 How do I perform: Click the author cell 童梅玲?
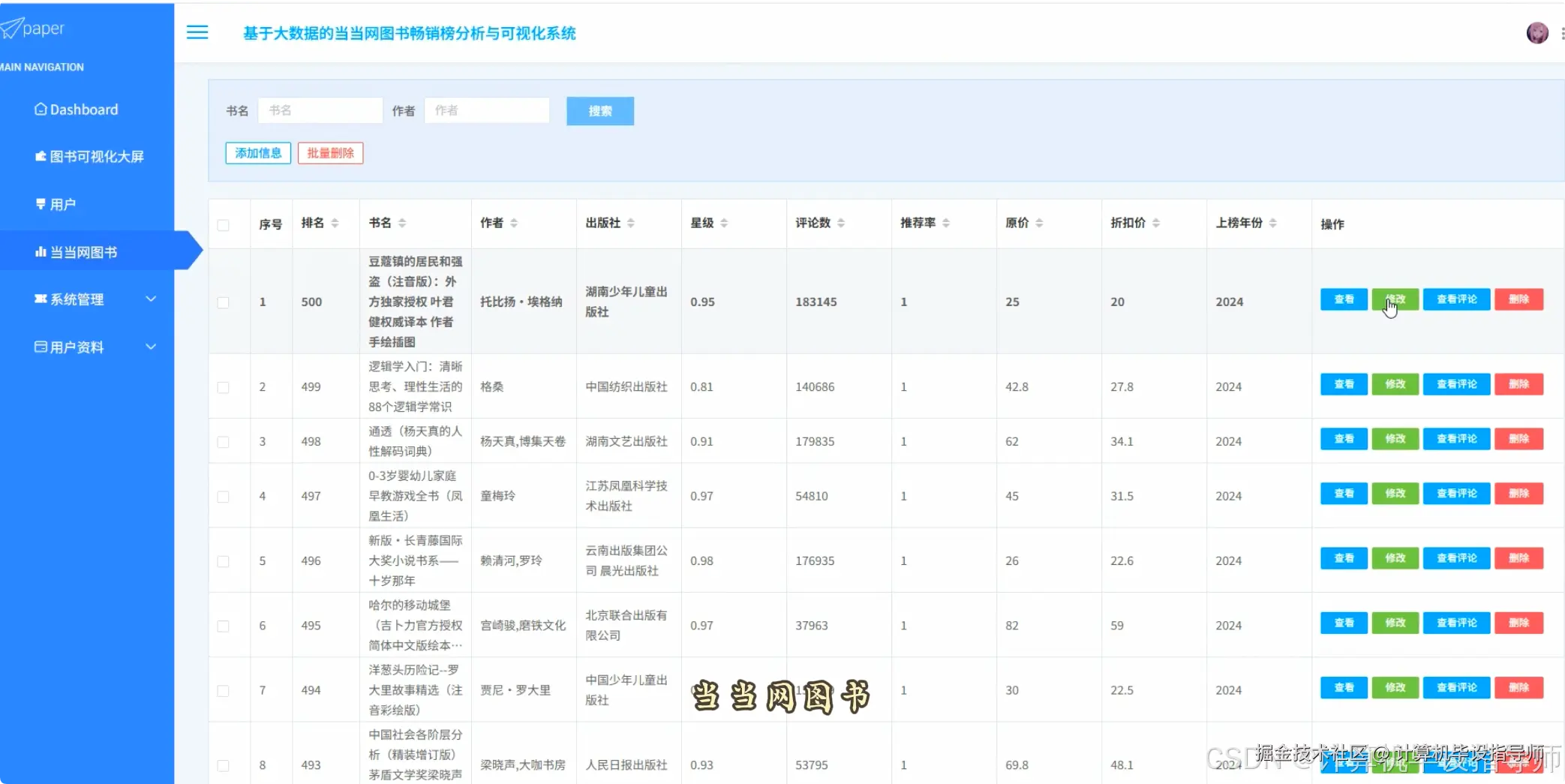(497, 496)
